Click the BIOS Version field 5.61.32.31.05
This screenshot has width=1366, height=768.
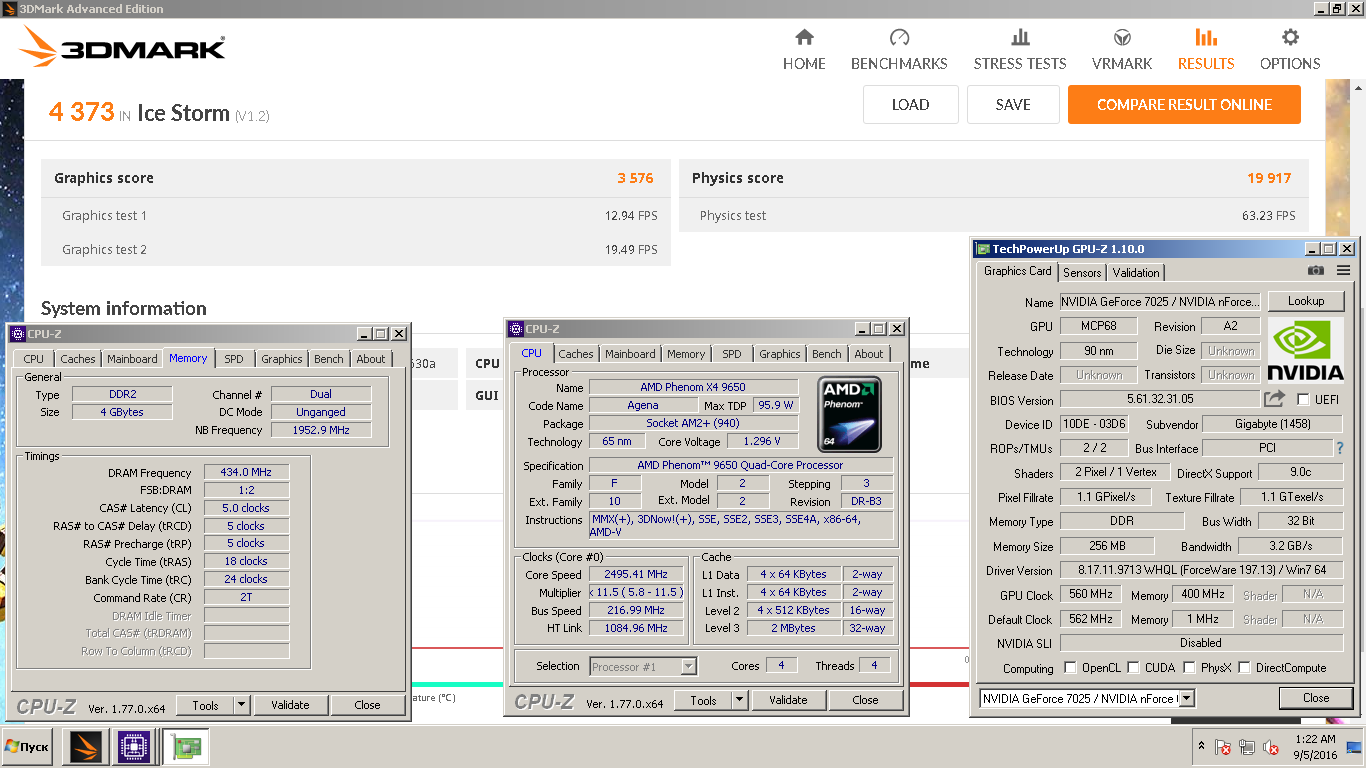pyautogui.click(x=1160, y=400)
